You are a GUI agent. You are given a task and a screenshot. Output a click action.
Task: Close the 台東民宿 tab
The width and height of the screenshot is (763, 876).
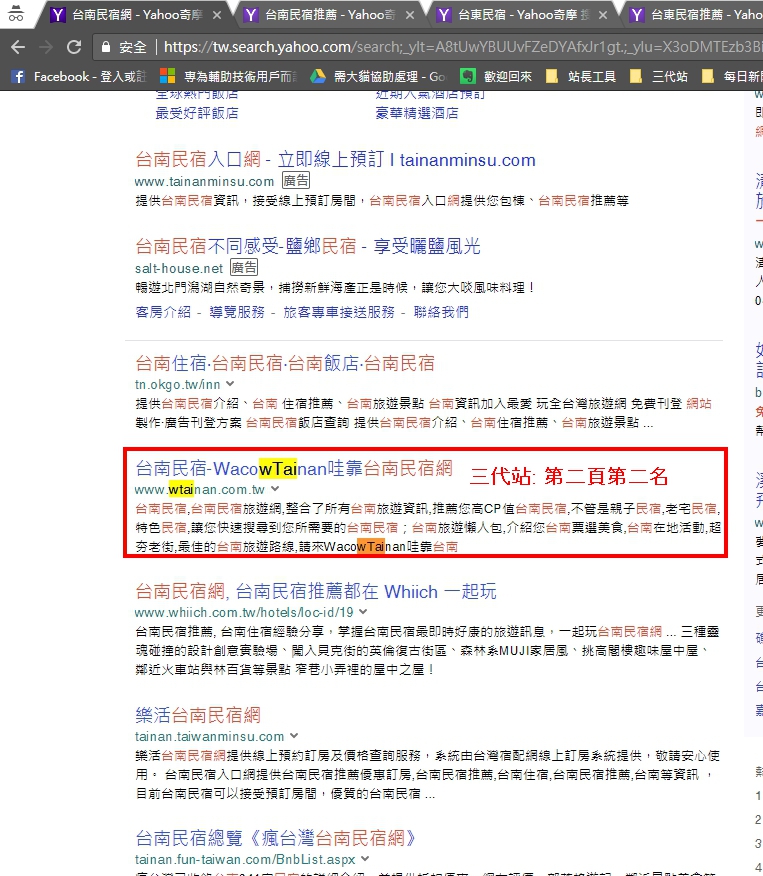coord(603,15)
